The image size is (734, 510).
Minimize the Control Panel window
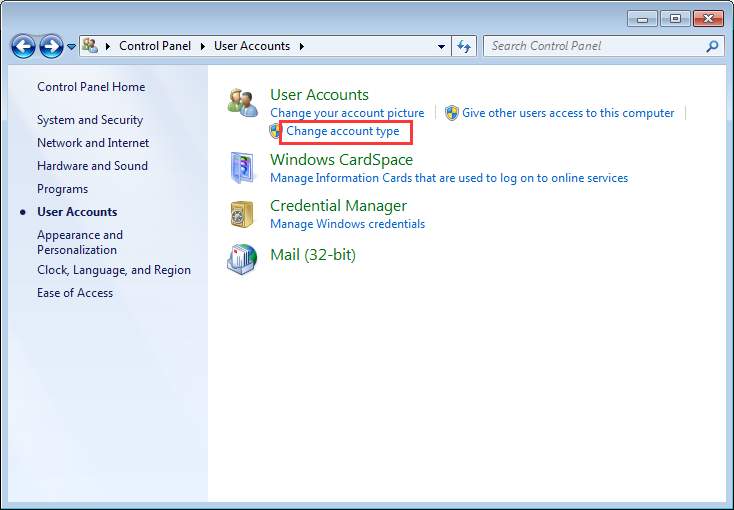pyautogui.click(x=643, y=19)
